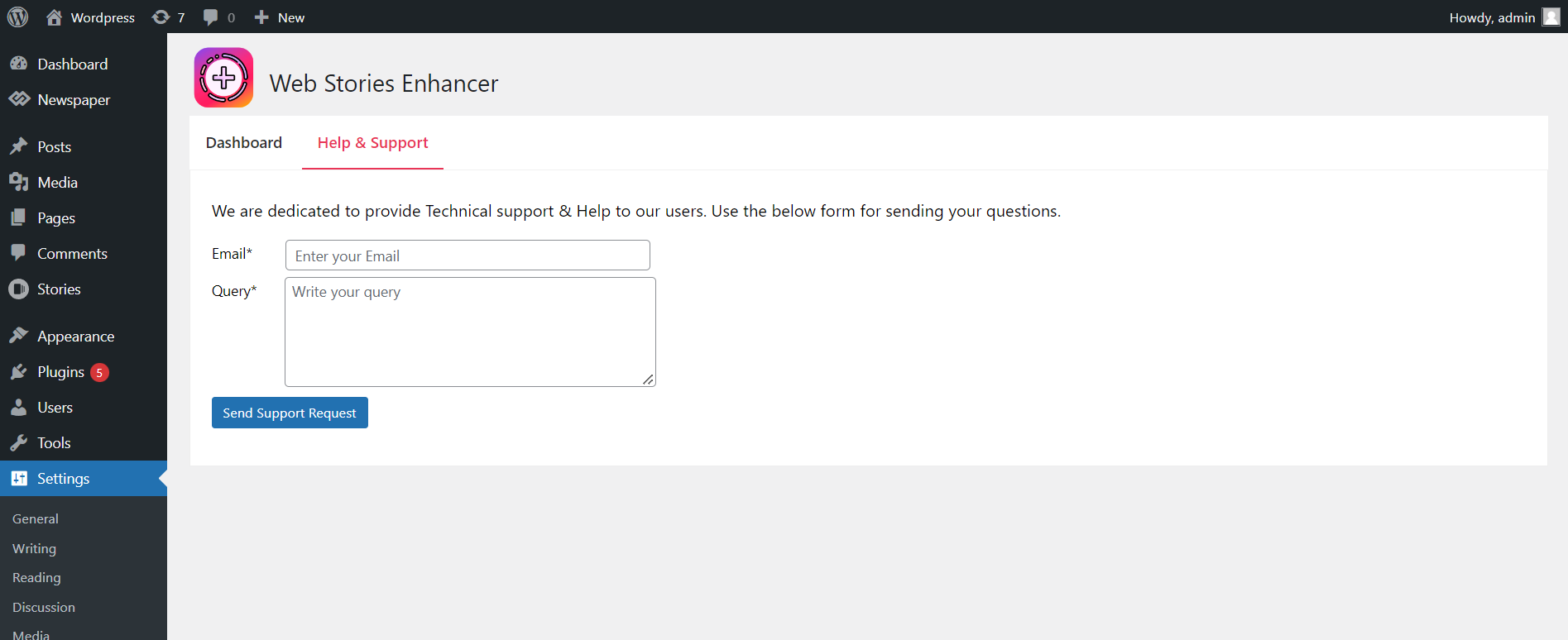The height and width of the screenshot is (640, 1568).
Task: Go to the Pages menu
Action: click(56, 218)
